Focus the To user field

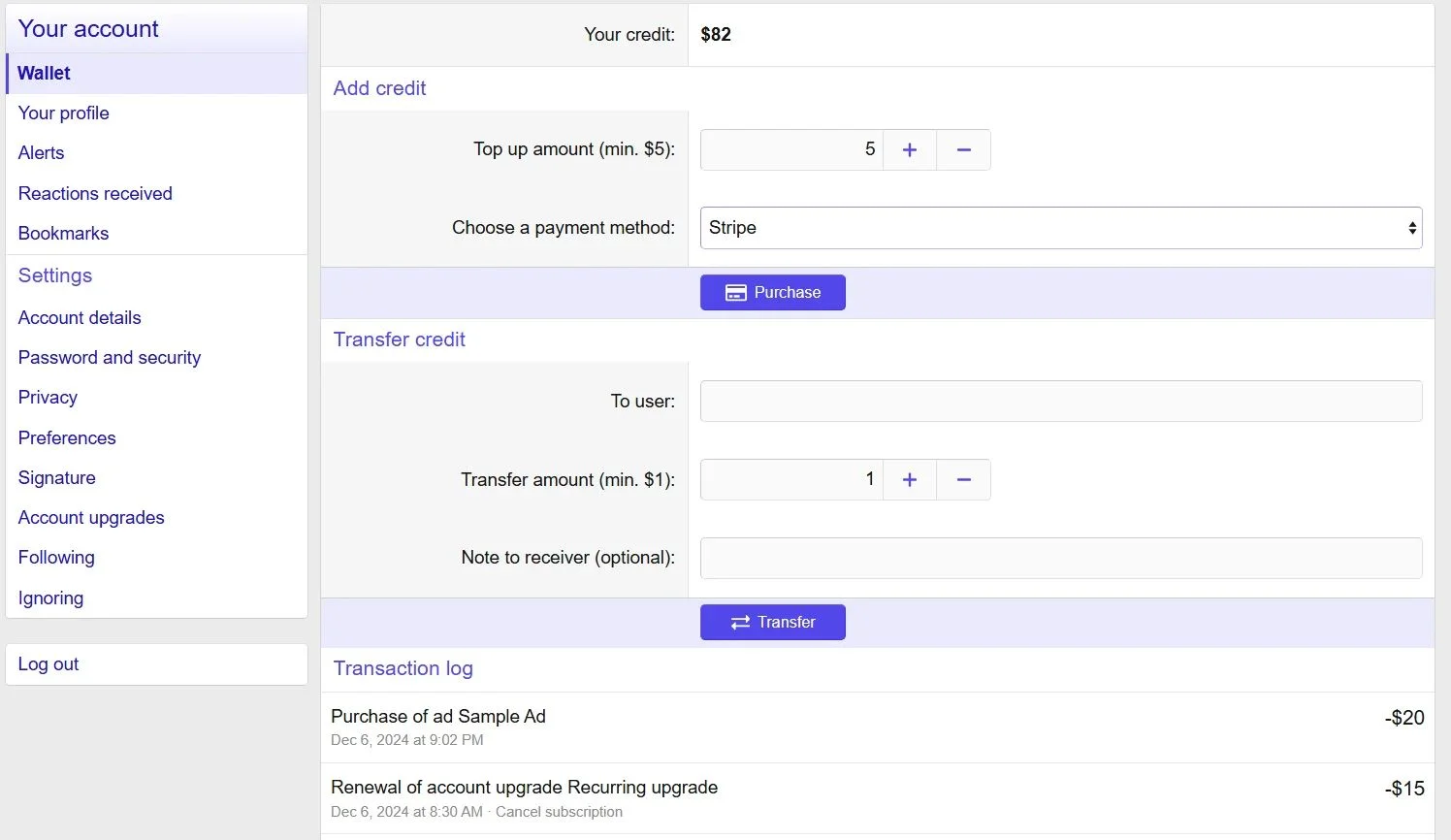coord(1060,402)
